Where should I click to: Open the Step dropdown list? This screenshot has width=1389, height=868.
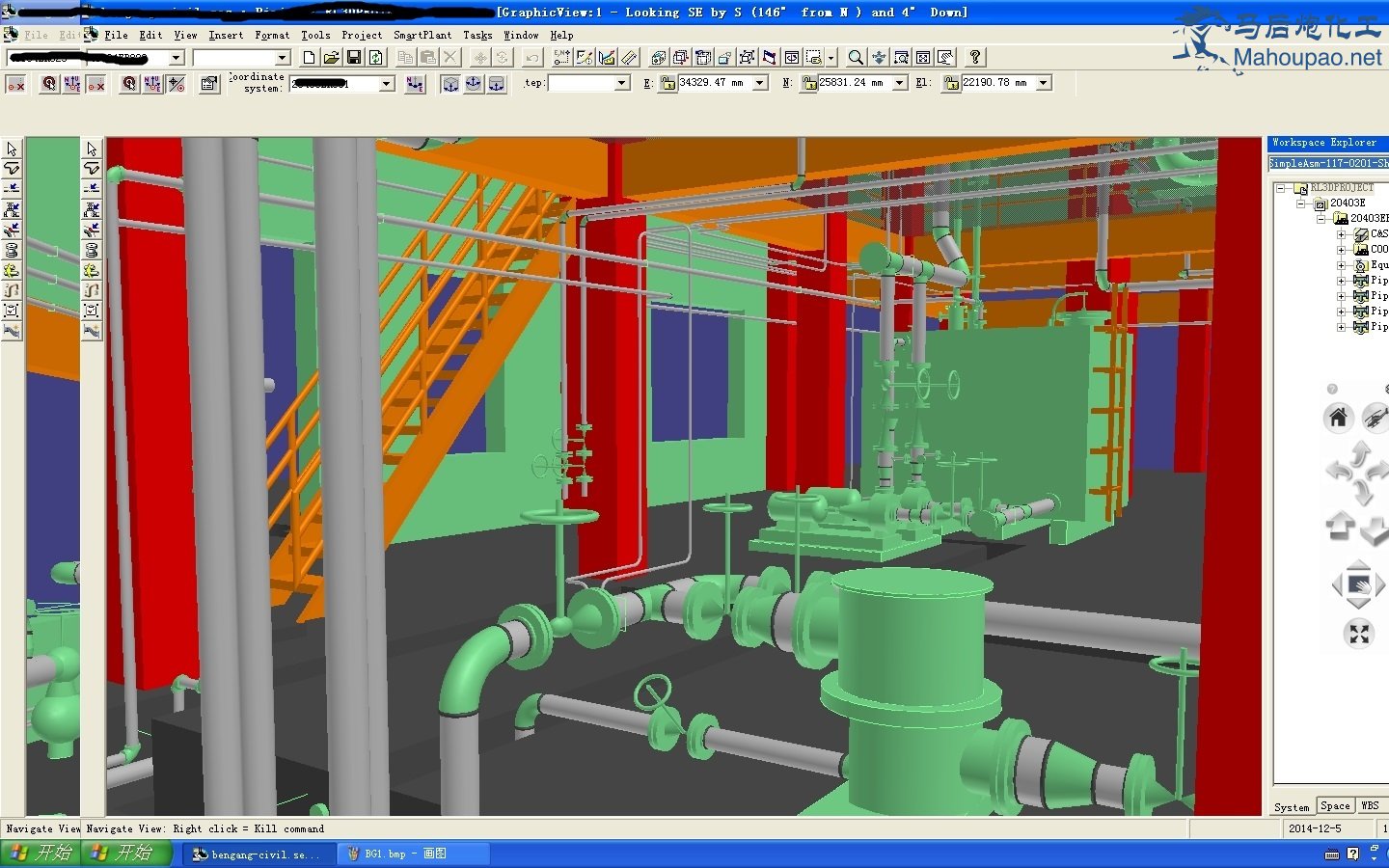pos(622,84)
